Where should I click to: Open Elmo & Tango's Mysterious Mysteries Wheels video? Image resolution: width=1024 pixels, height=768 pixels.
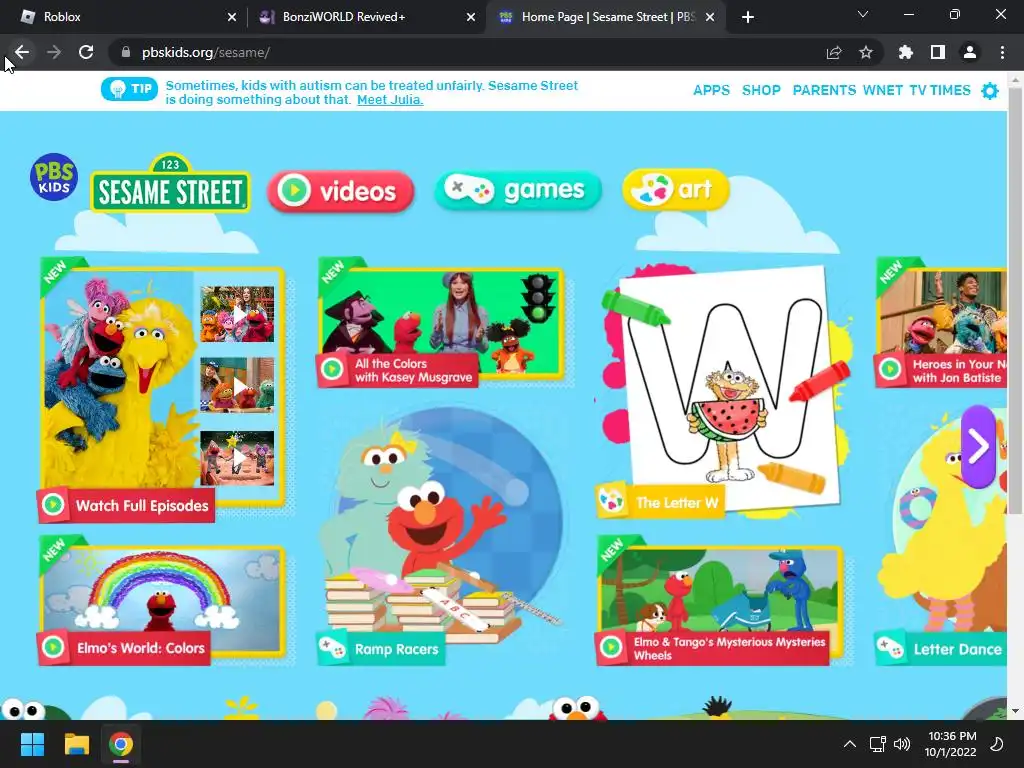720,601
